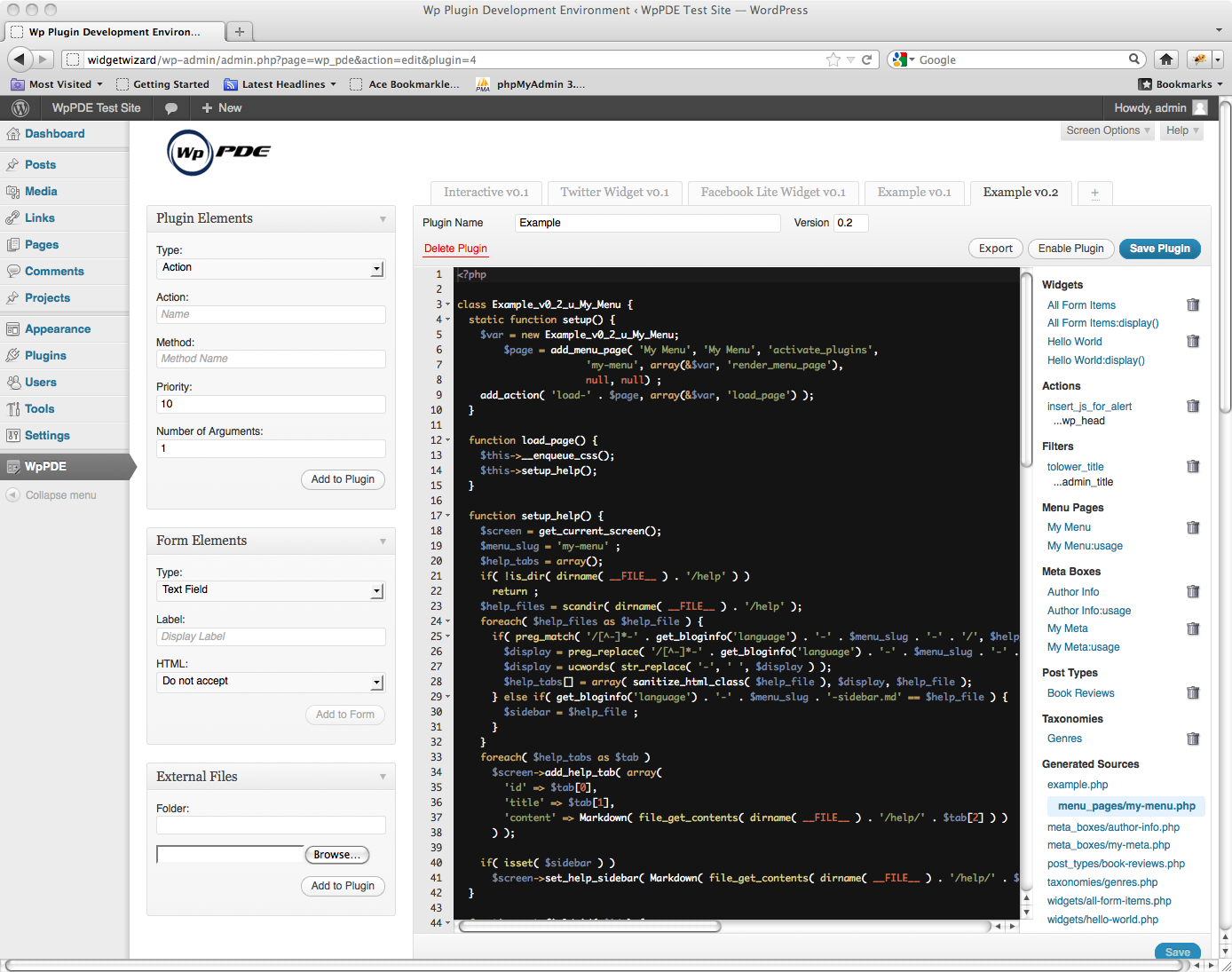This screenshot has width=1232, height=972.
Task: Switch to Interactive v0.1 plugin tab
Action: pyautogui.click(x=486, y=193)
